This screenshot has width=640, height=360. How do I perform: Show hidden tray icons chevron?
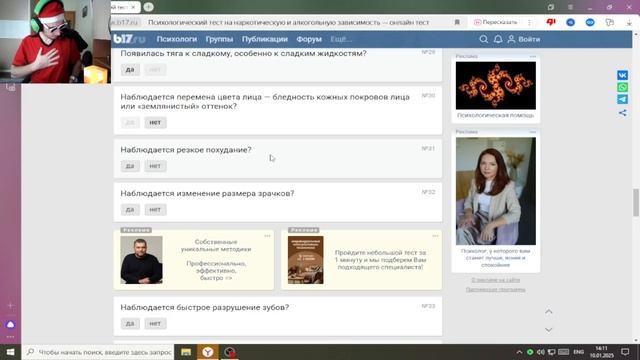(x=519, y=352)
